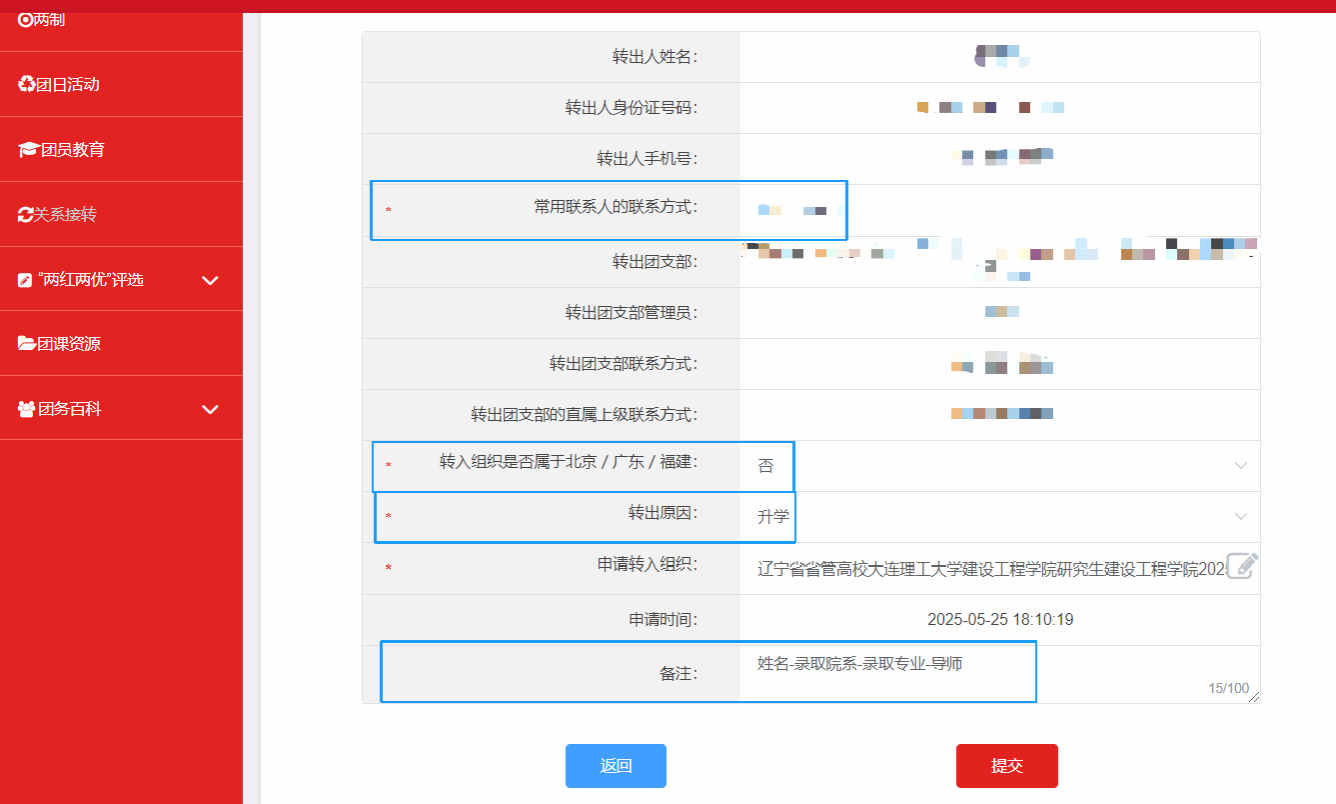Click the edit pencil icon for 申请转入组织
The height and width of the screenshot is (804, 1336).
1241,566
